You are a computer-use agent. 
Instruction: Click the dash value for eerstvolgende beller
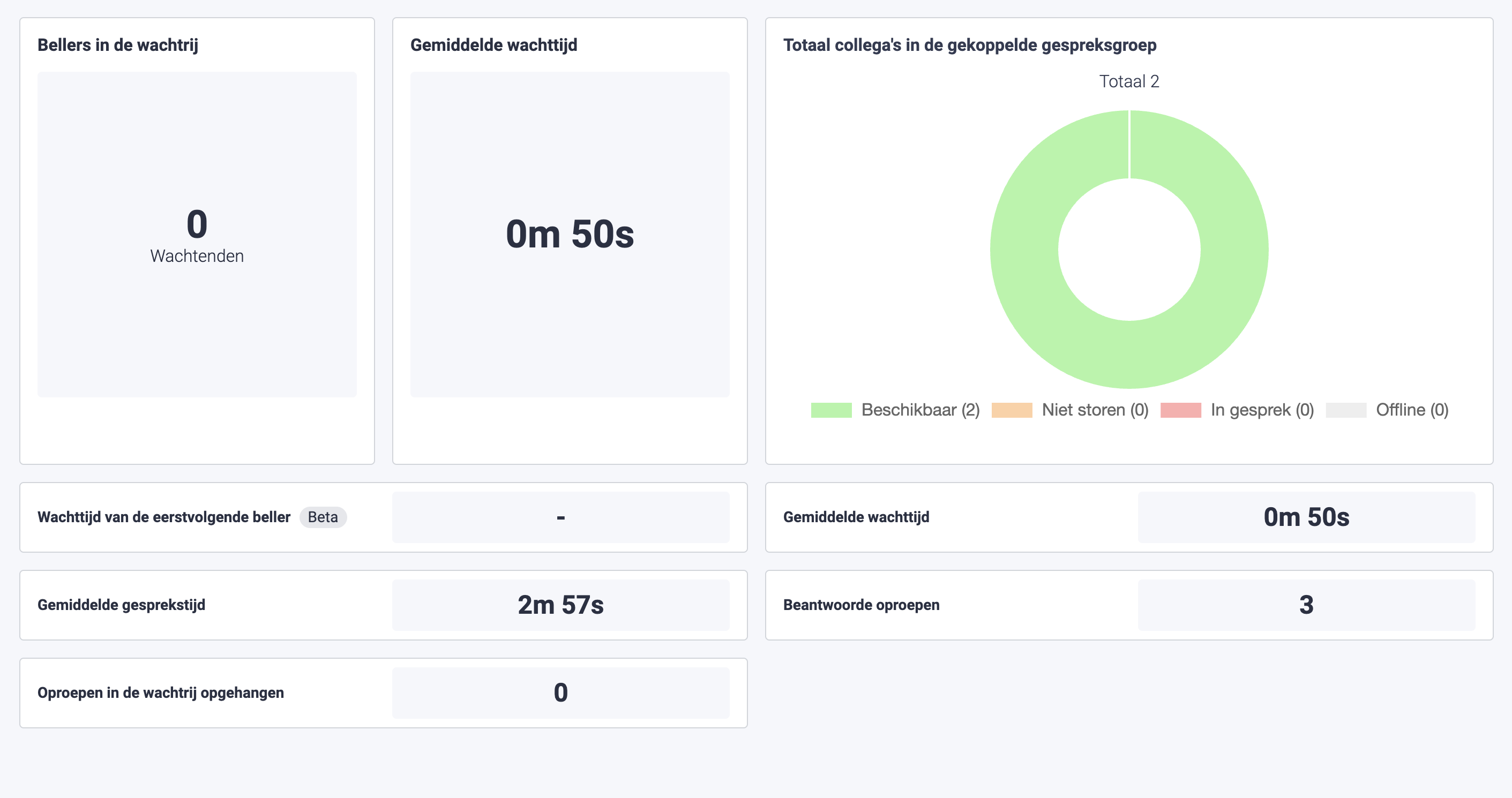pos(560,517)
